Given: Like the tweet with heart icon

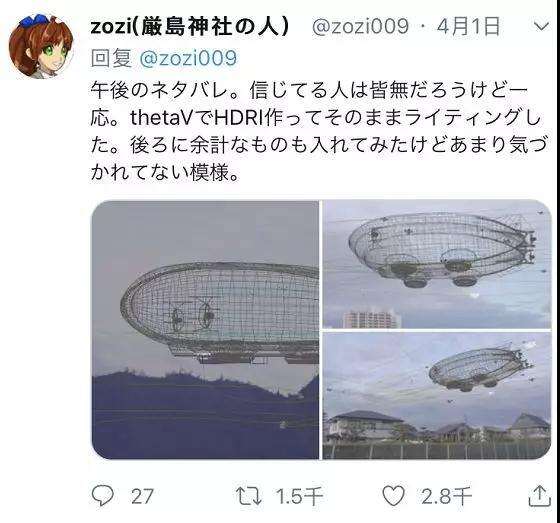Looking at the screenshot, I should (x=393, y=496).
